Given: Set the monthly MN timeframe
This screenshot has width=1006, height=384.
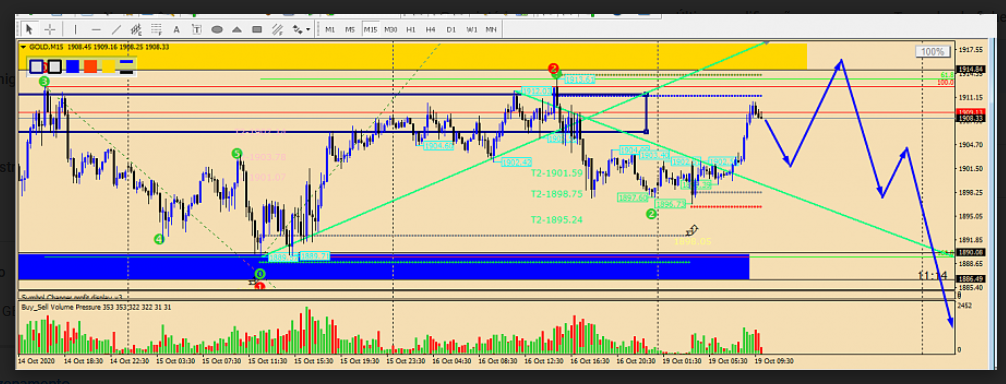Looking at the screenshot, I should pos(491,29).
